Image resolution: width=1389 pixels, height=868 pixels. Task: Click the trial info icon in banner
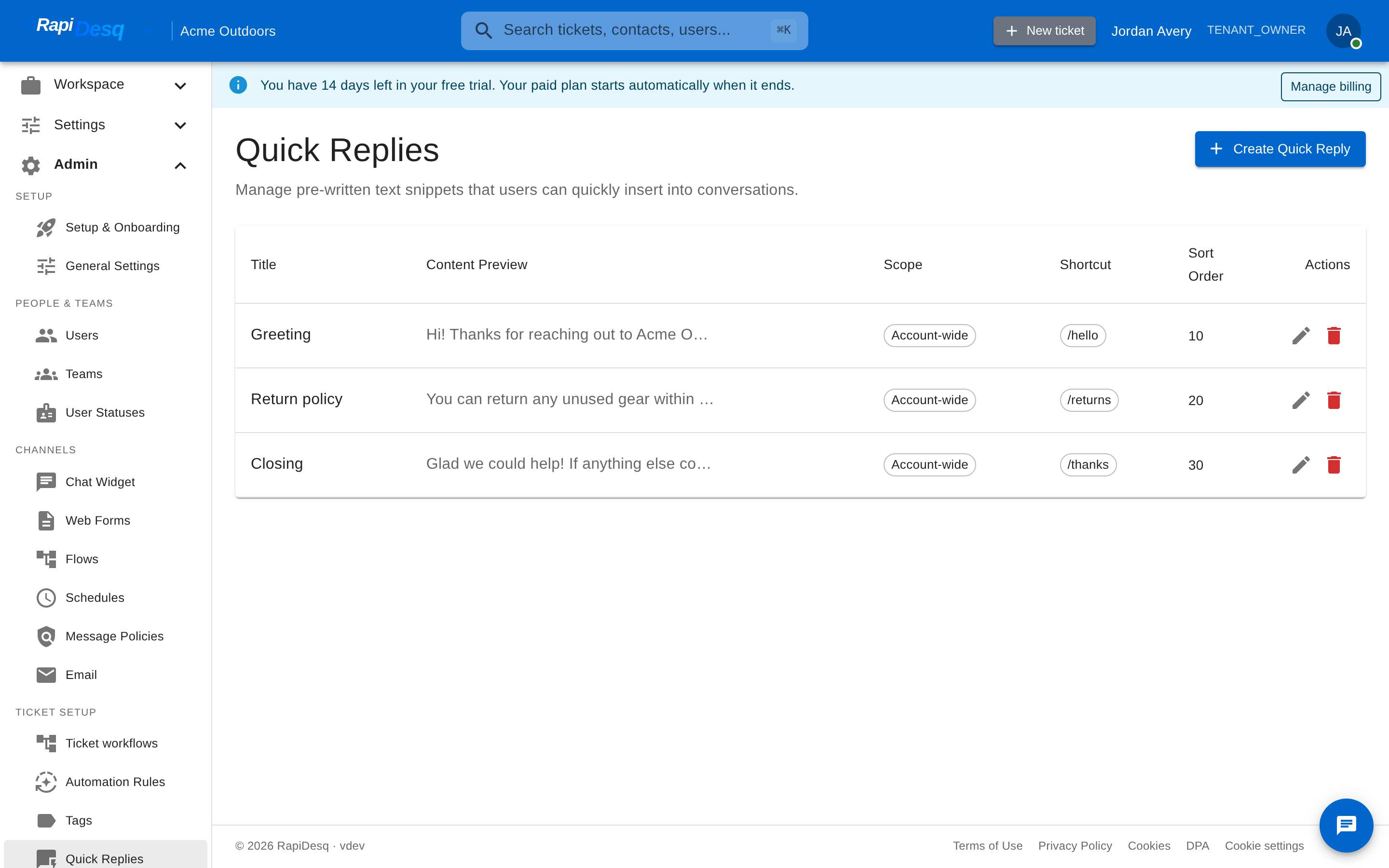pos(238,85)
